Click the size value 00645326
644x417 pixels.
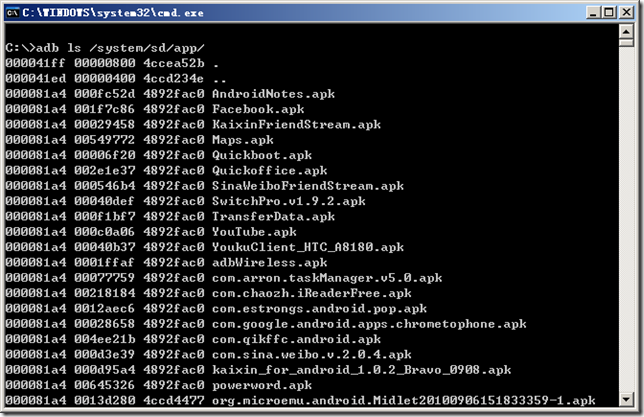[x=105, y=385]
